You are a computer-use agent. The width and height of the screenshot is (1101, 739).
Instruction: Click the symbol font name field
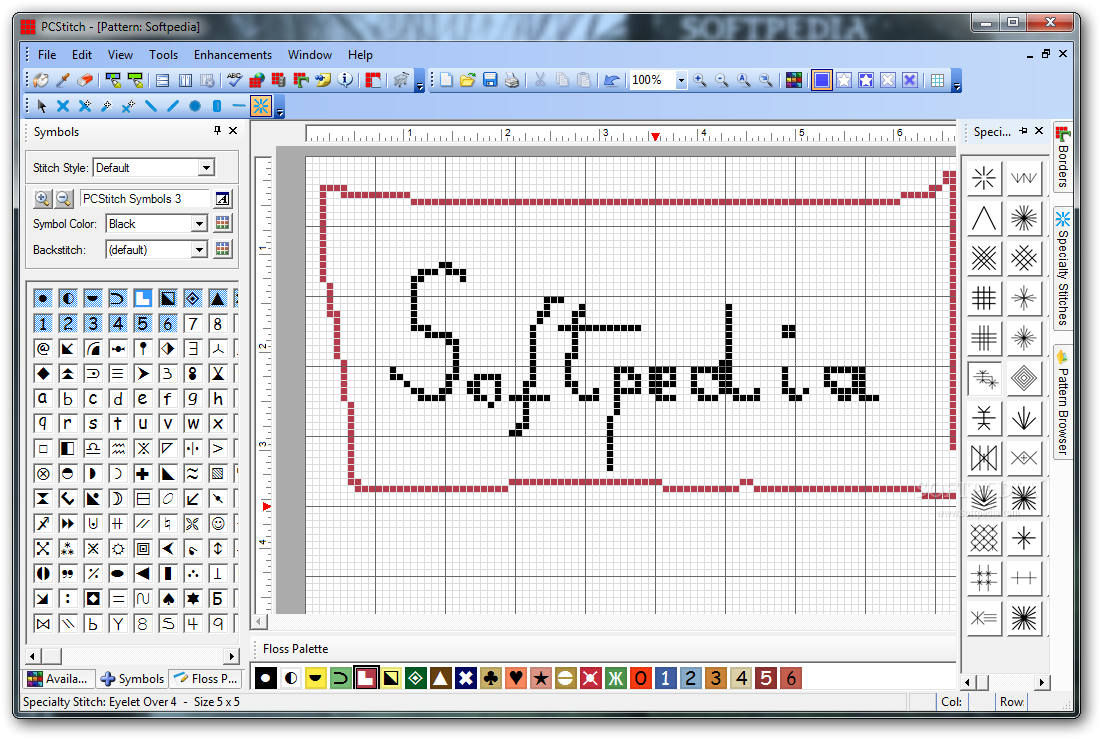pos(145,199)
